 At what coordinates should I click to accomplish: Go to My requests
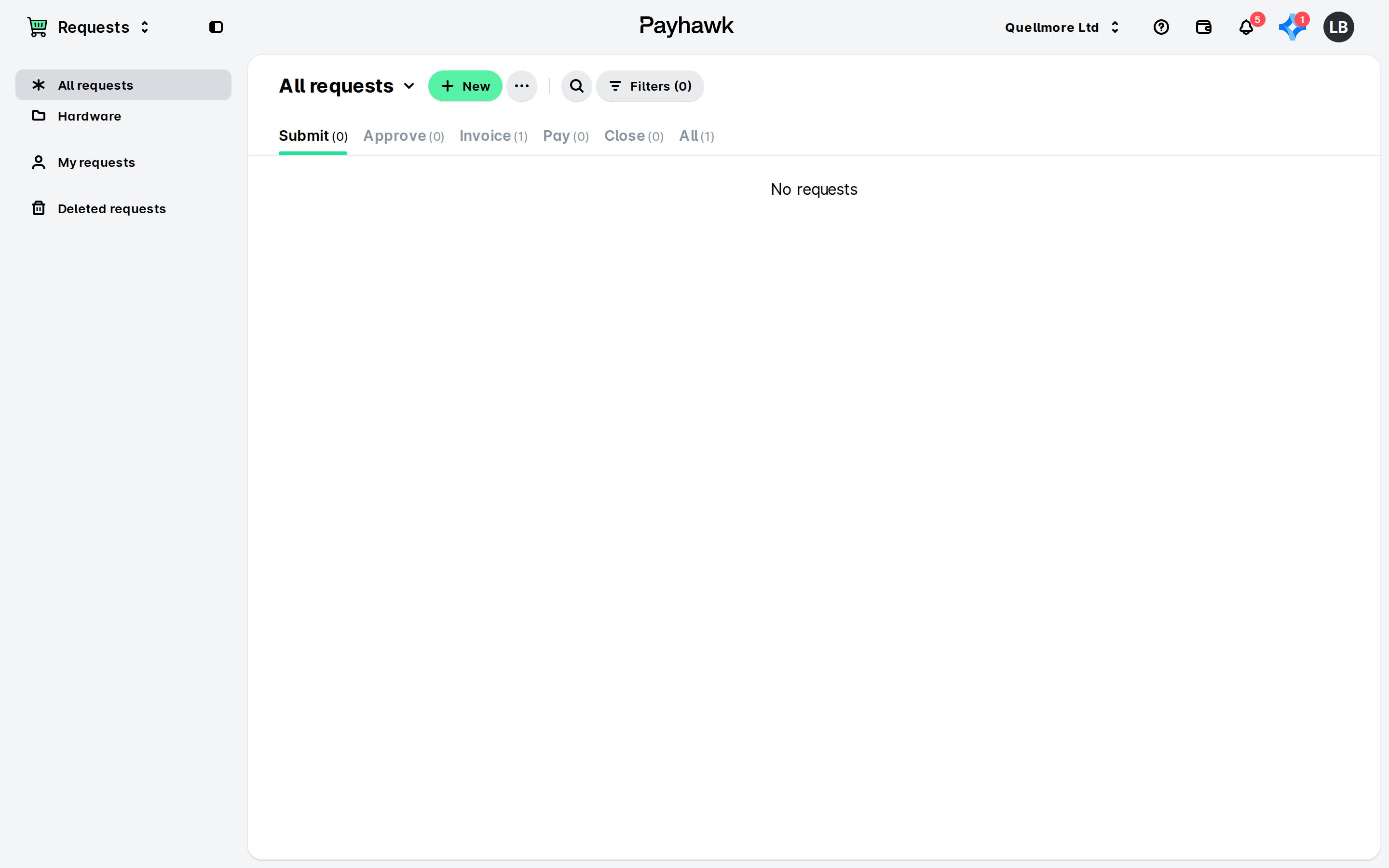coord(123,163)
